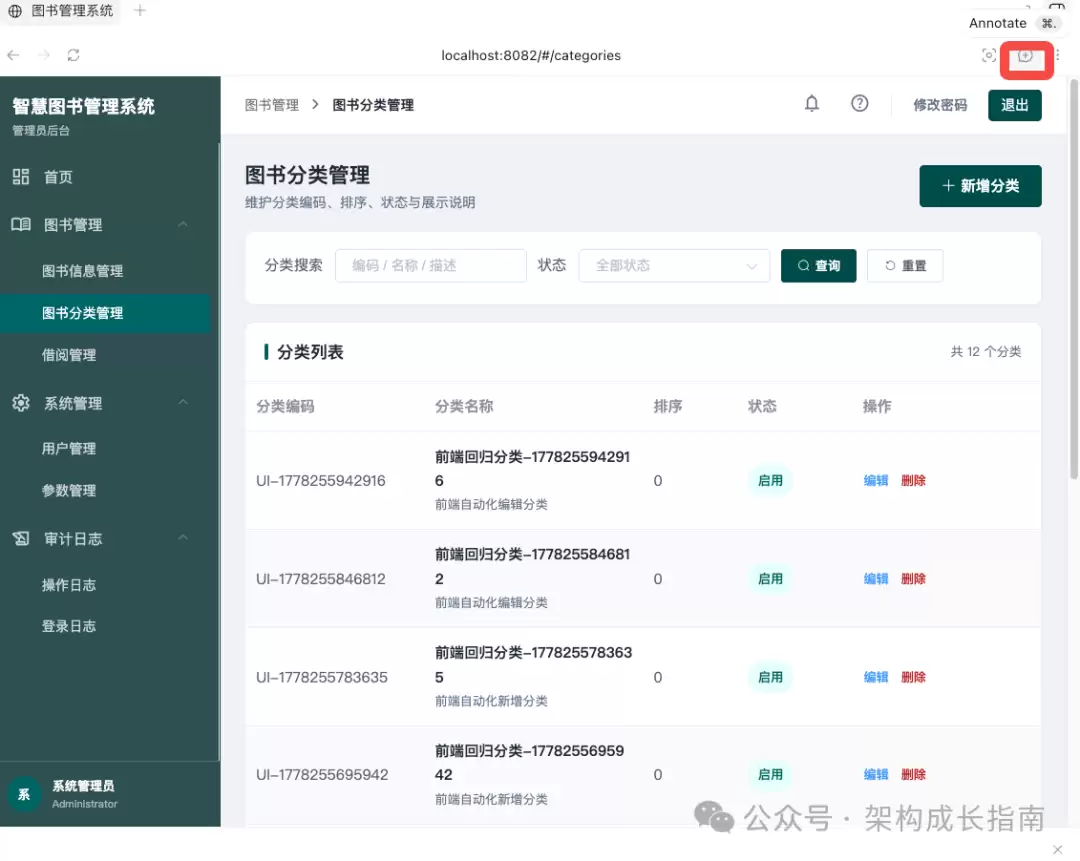Click the browser forward arrow
This screenshot has width=1080, height=861.
[43, 55]
